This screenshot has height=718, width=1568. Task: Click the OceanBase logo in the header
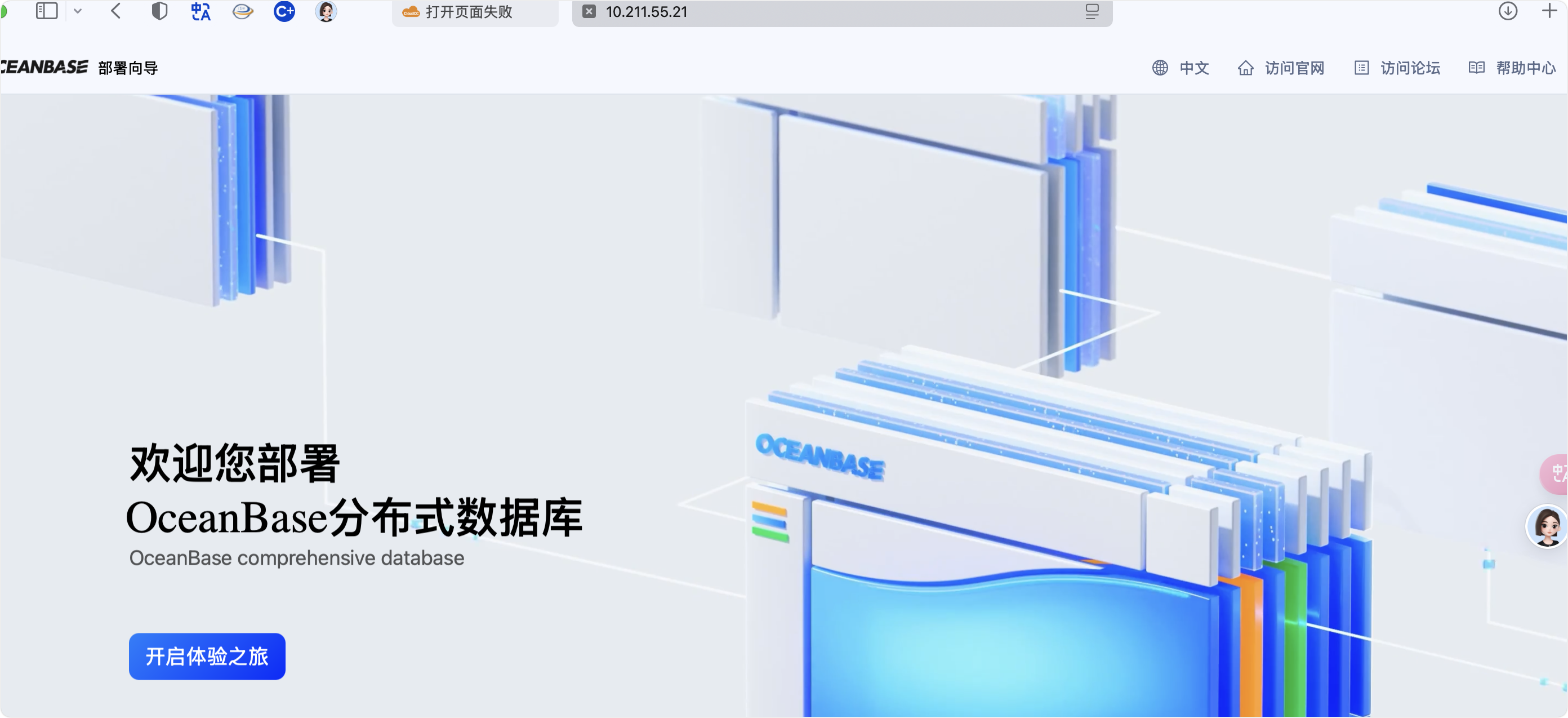(44, 67)
